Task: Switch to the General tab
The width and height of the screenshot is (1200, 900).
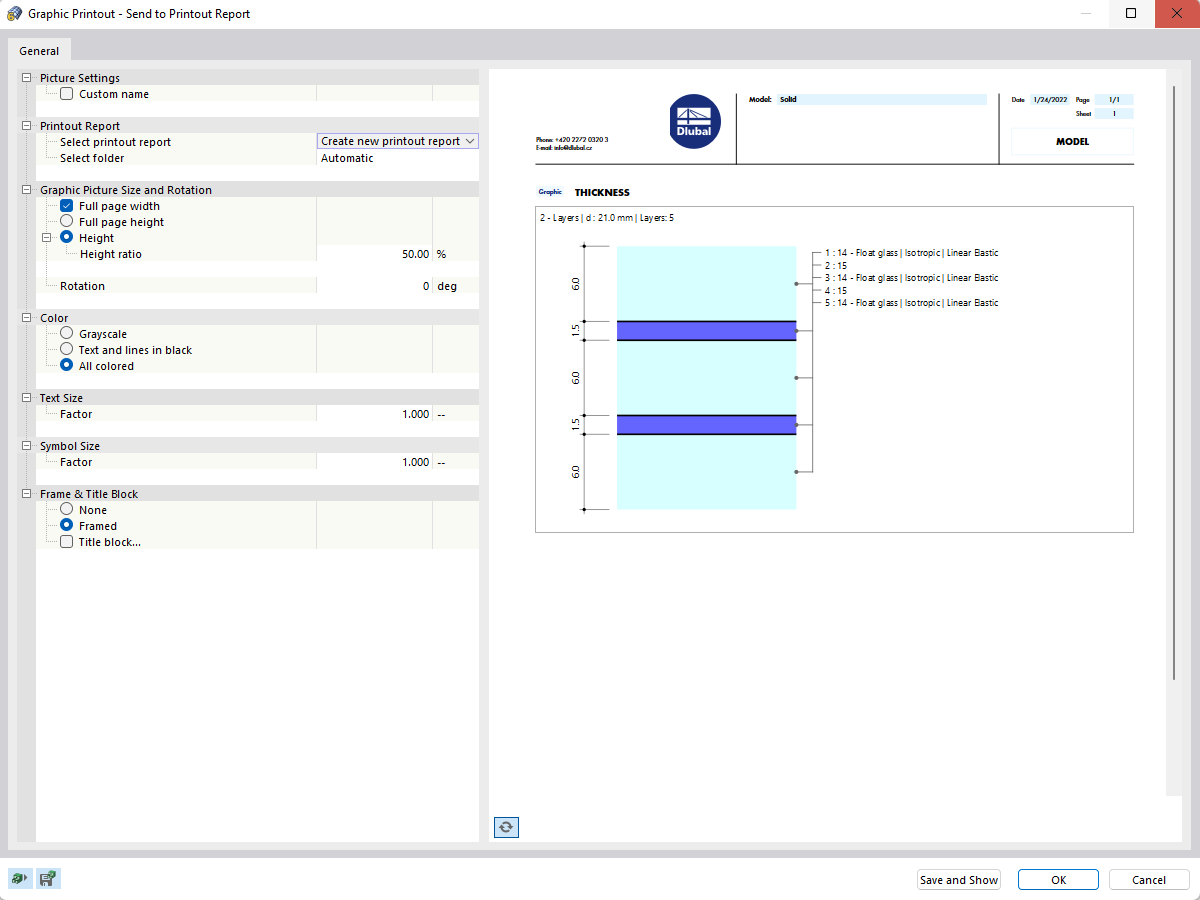Action: (x=39, y=51)
